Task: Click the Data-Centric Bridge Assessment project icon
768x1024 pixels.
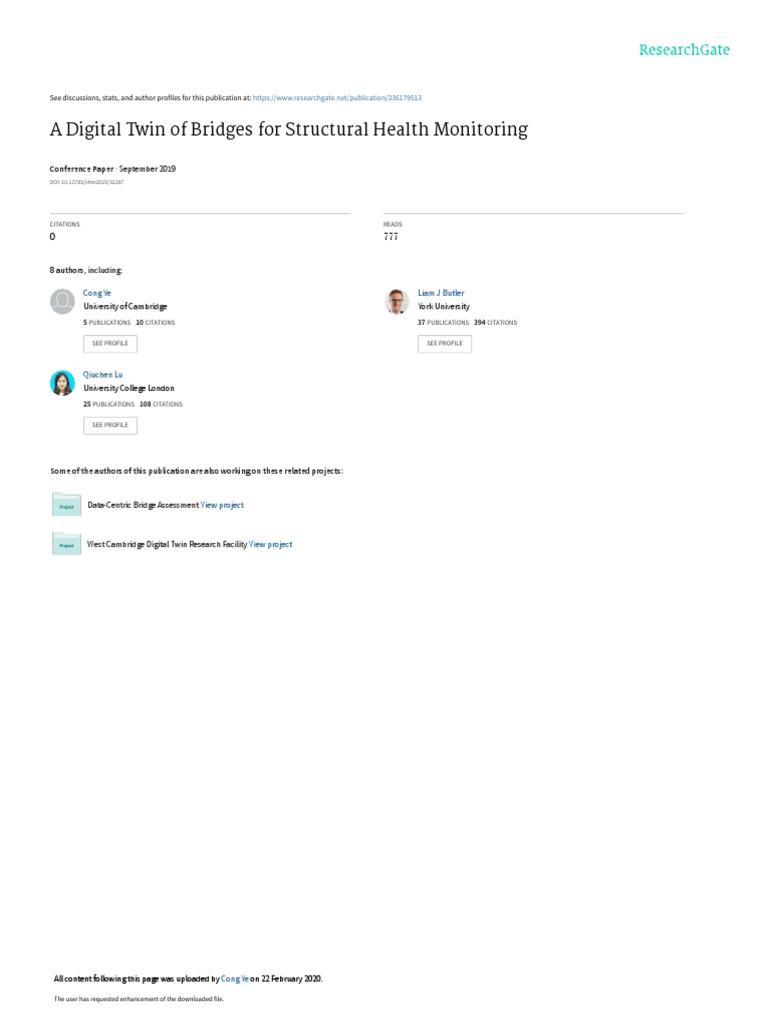Action: point(66,505)
